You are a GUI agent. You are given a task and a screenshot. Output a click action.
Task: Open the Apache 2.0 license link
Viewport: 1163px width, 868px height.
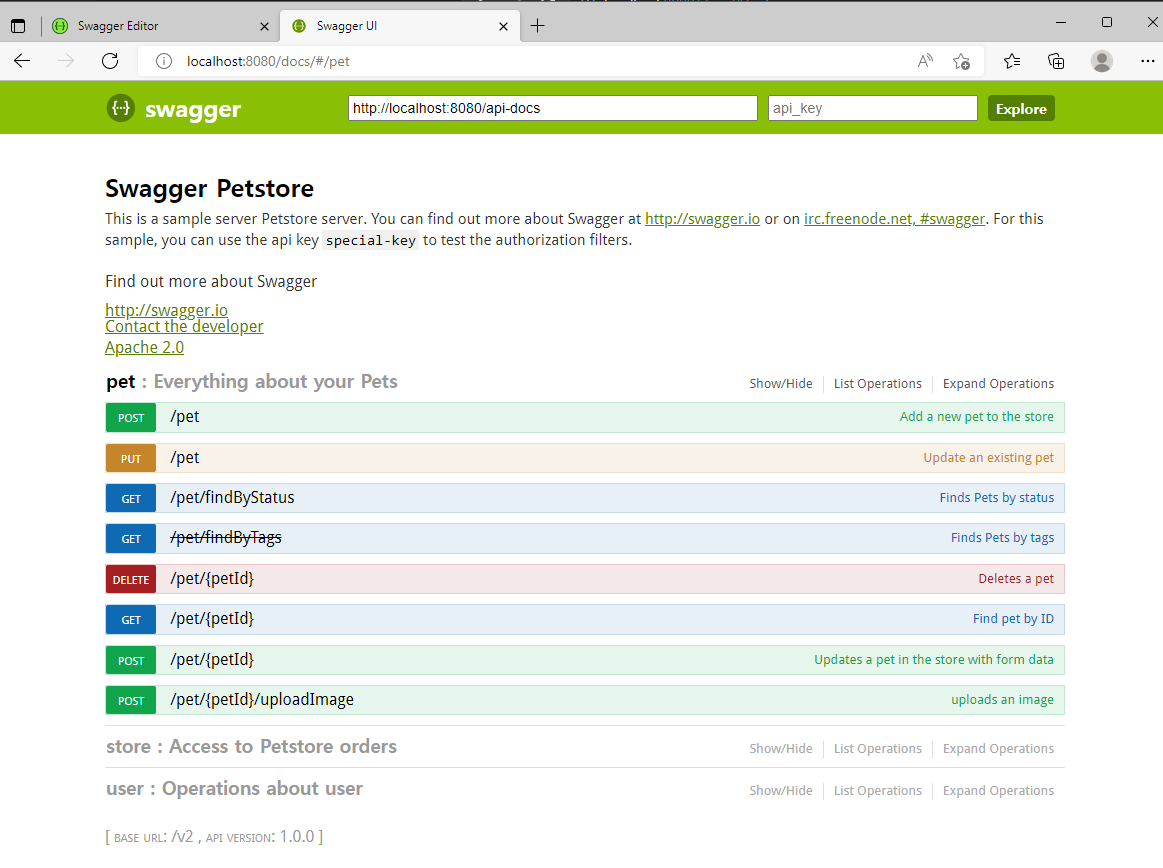click(144, 347)
